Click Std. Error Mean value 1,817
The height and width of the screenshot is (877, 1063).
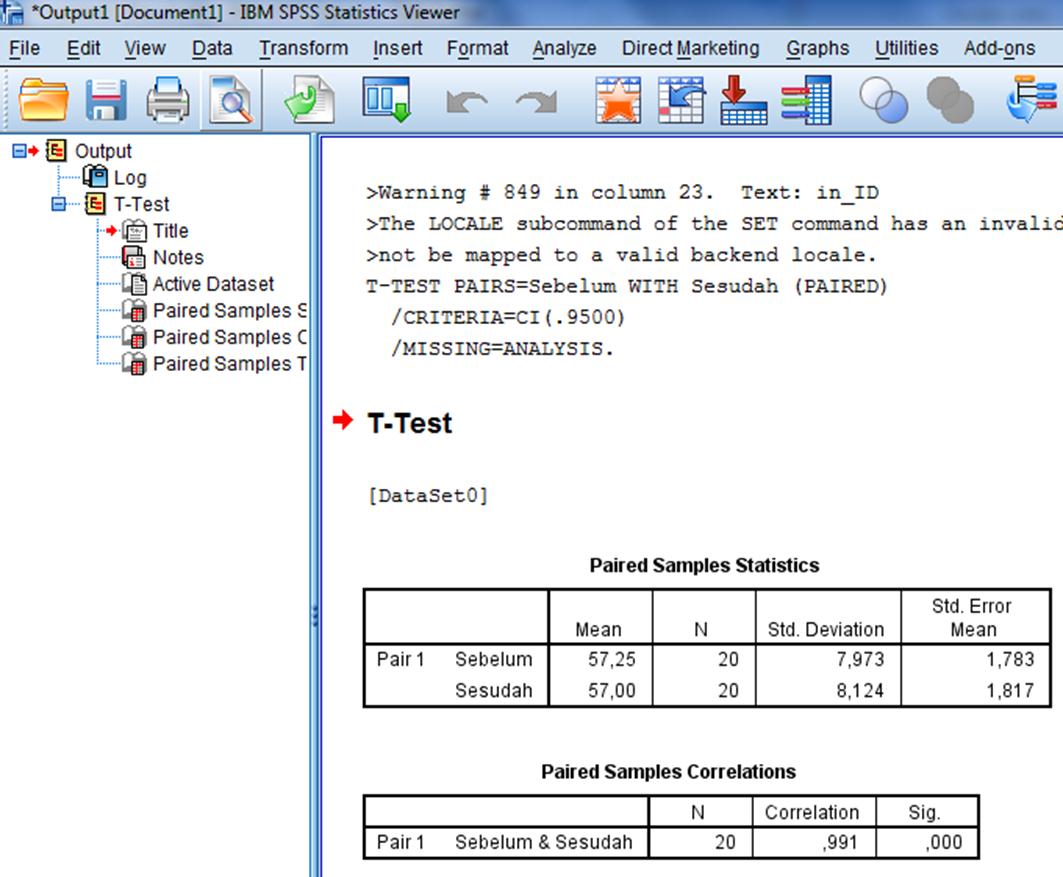(1010, 691)
